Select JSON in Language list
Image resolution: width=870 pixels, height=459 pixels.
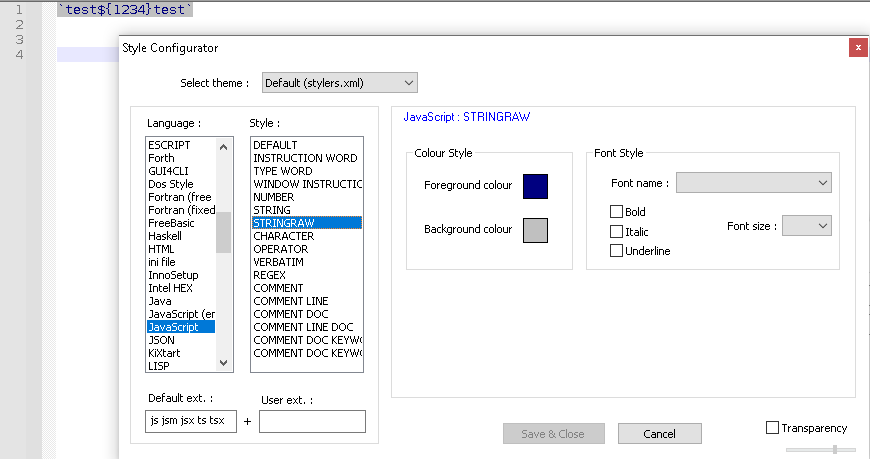tap(181, 340)
